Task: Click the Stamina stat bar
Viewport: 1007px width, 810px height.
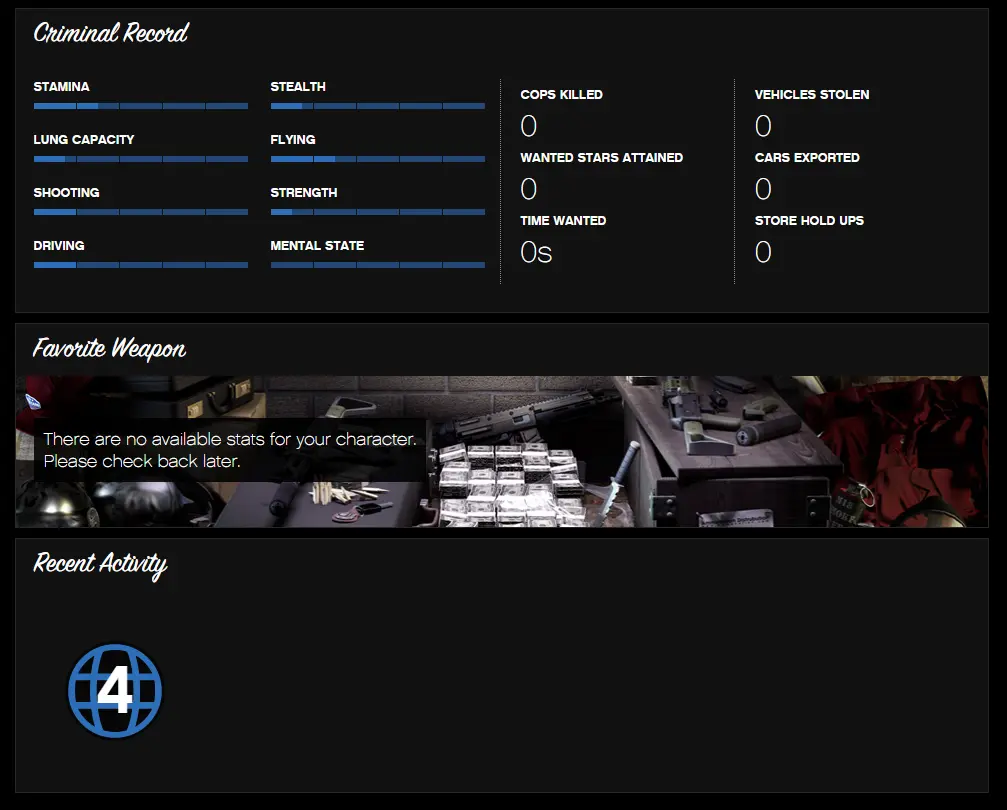Action: pyautogui.click(x=141, y=106)
